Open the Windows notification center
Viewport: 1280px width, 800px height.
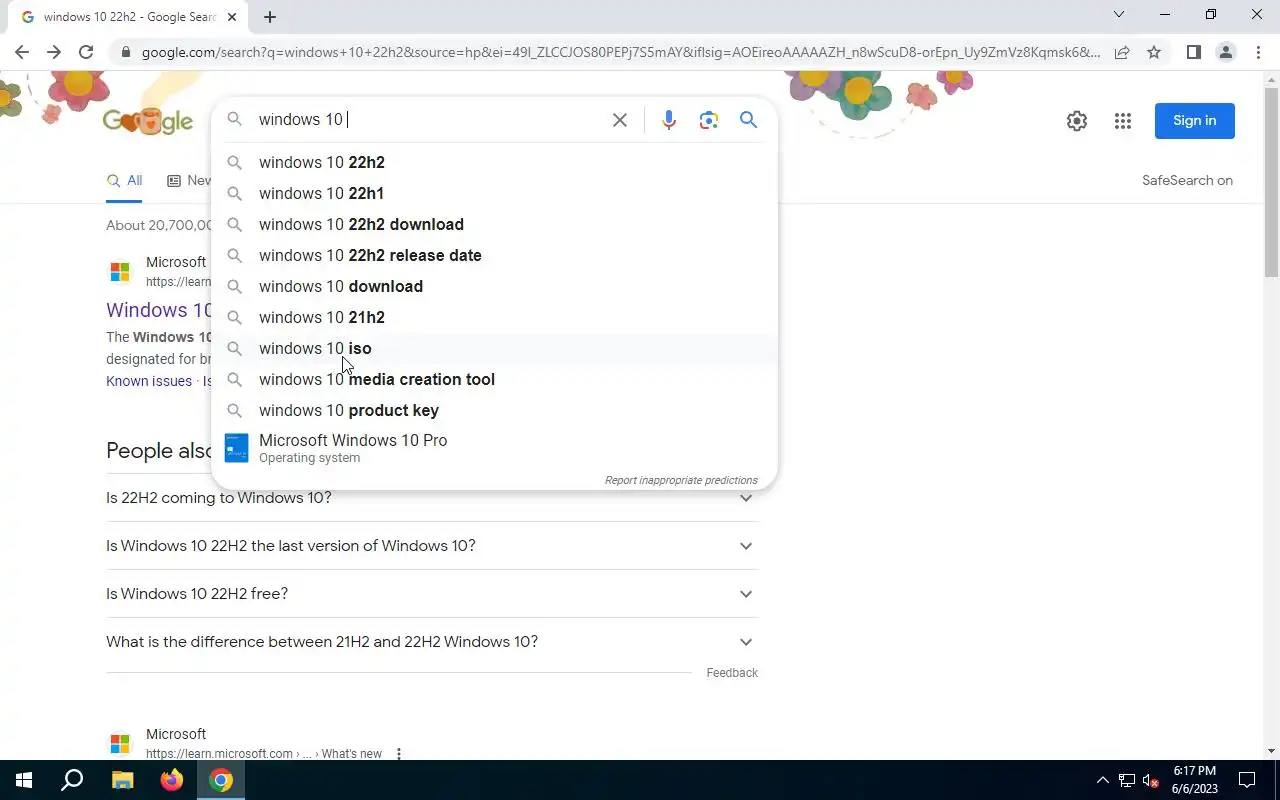pyautogui.click(x=1247, y=780)
